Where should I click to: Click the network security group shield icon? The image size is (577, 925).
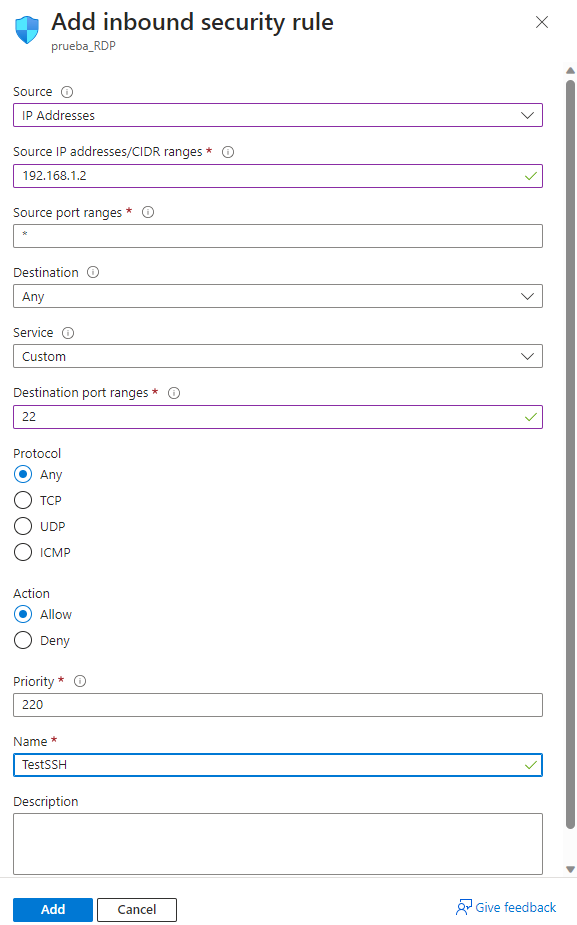27,30
